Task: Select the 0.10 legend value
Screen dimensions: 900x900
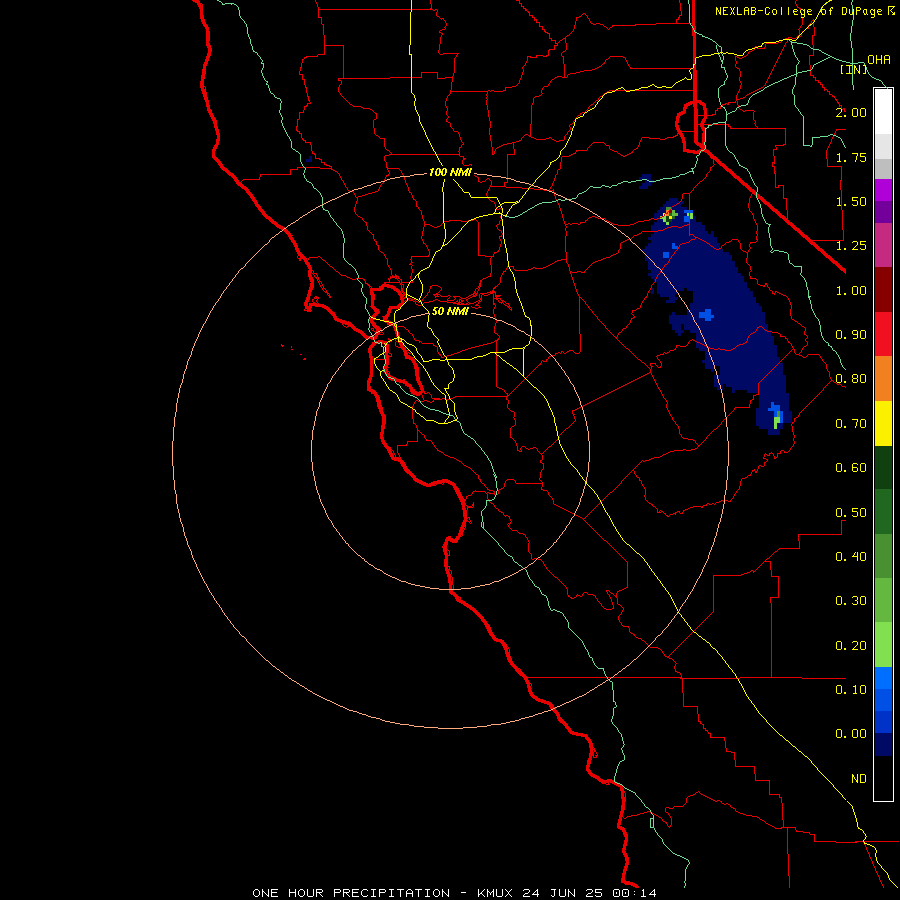Action: [851, 690]
